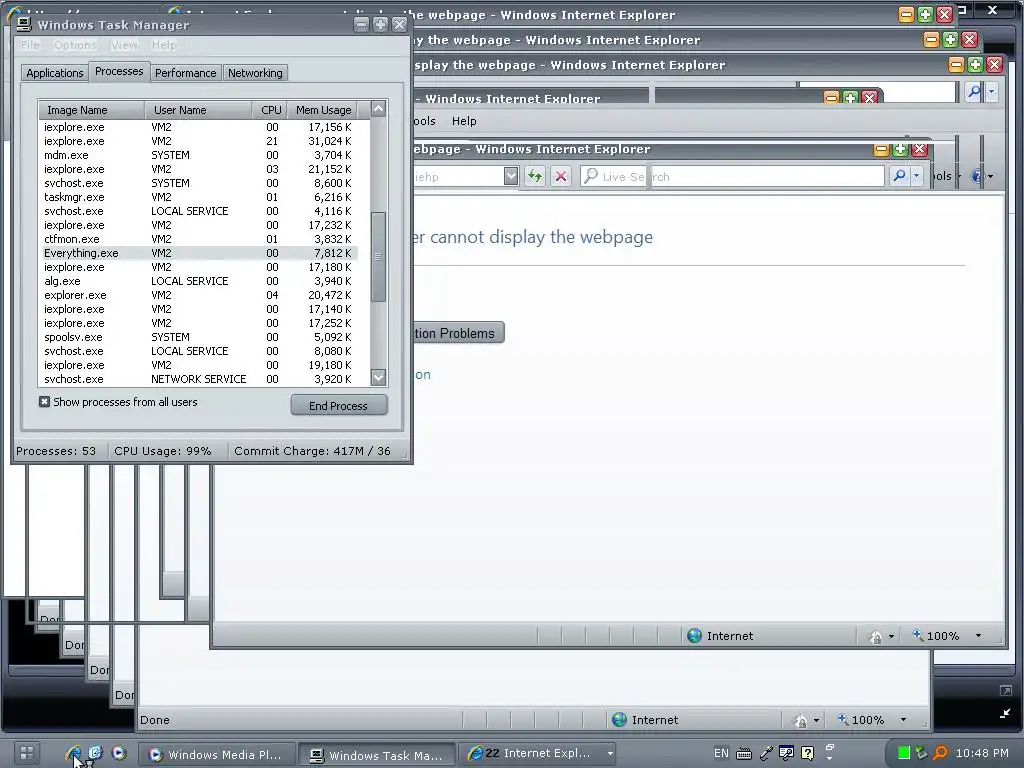
Task: Switch to the Applications tab
Action: pos(55,73)
